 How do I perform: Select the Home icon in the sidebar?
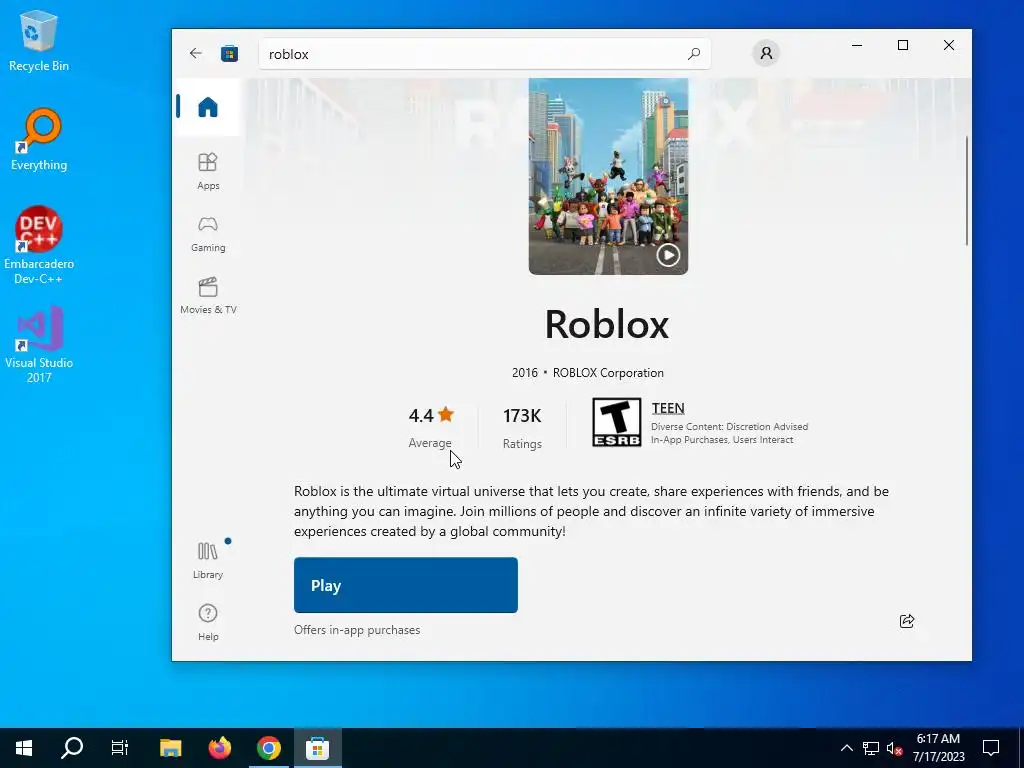208,107
